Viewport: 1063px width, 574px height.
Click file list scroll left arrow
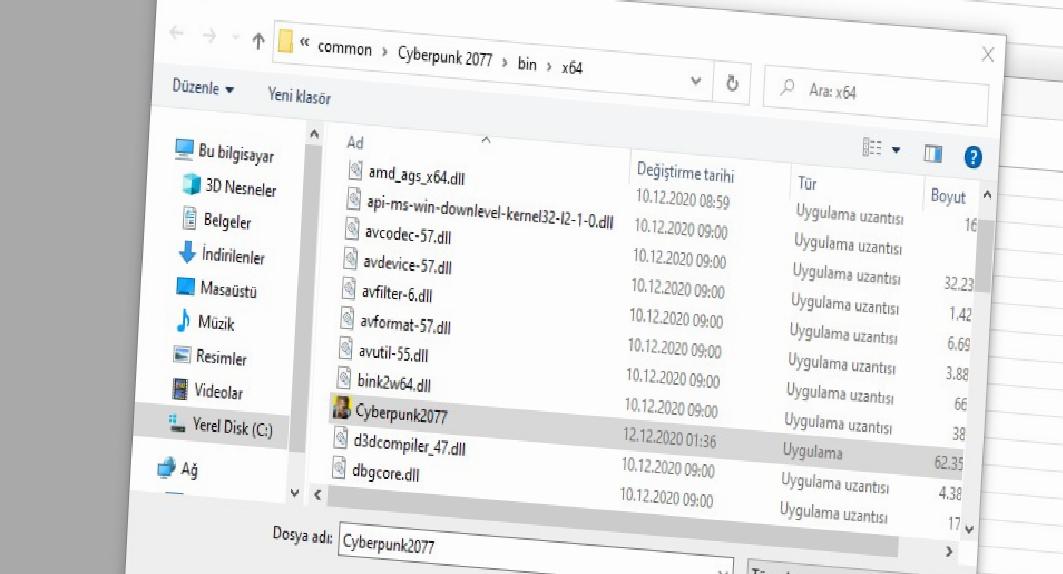coord(317,495)
